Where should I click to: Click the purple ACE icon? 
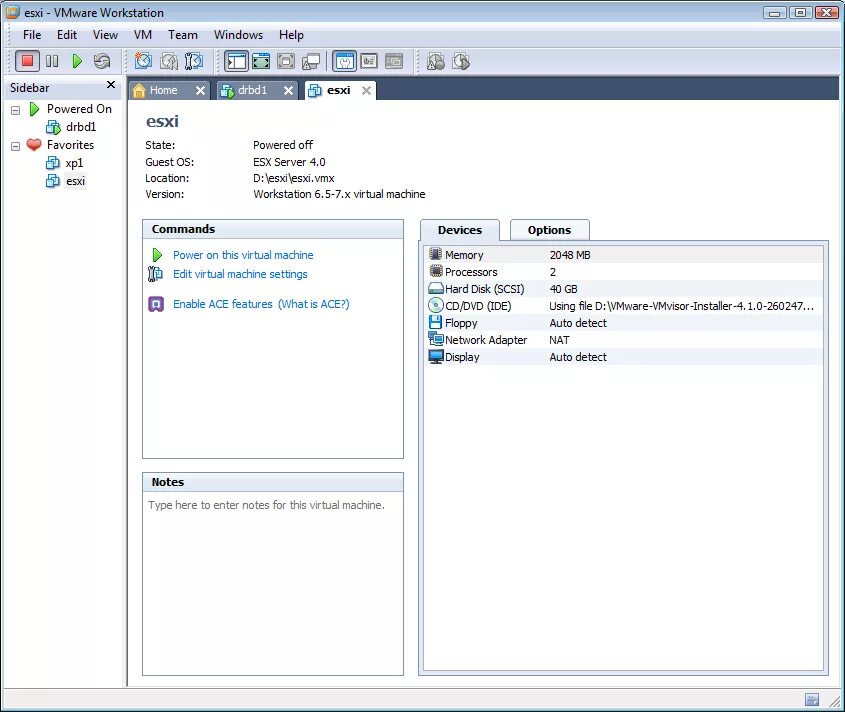[156, 304]
